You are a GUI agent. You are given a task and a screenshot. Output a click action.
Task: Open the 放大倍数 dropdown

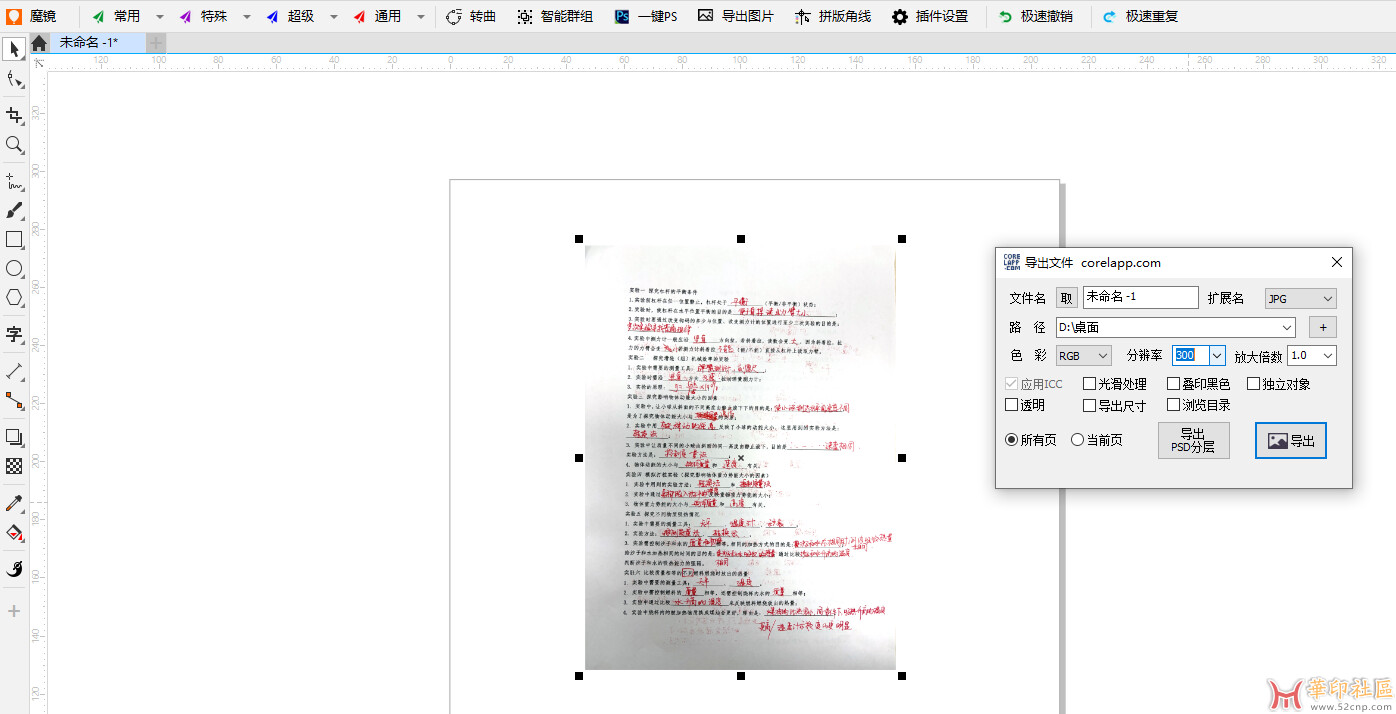(1312, 356)
